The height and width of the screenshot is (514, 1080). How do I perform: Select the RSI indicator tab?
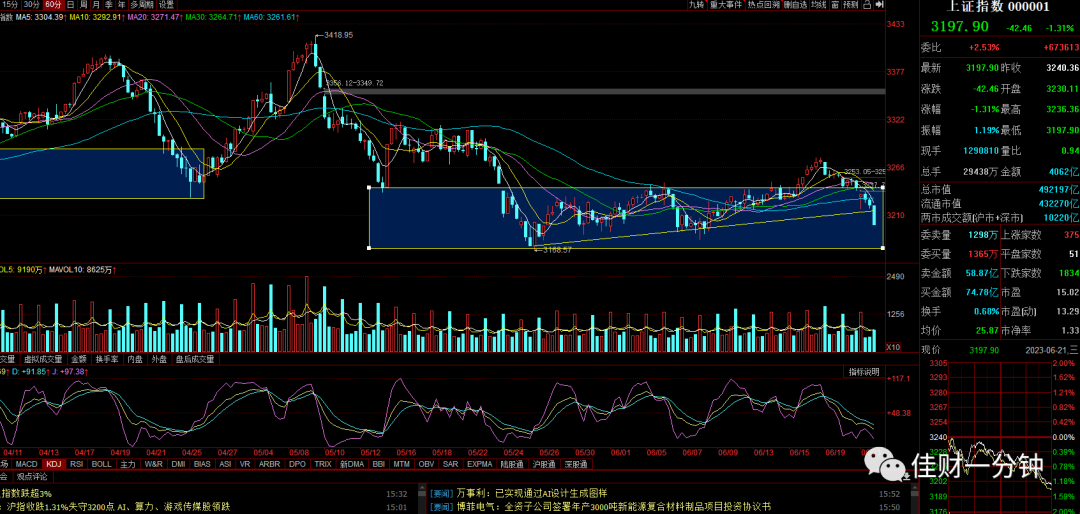click(76, 464)
